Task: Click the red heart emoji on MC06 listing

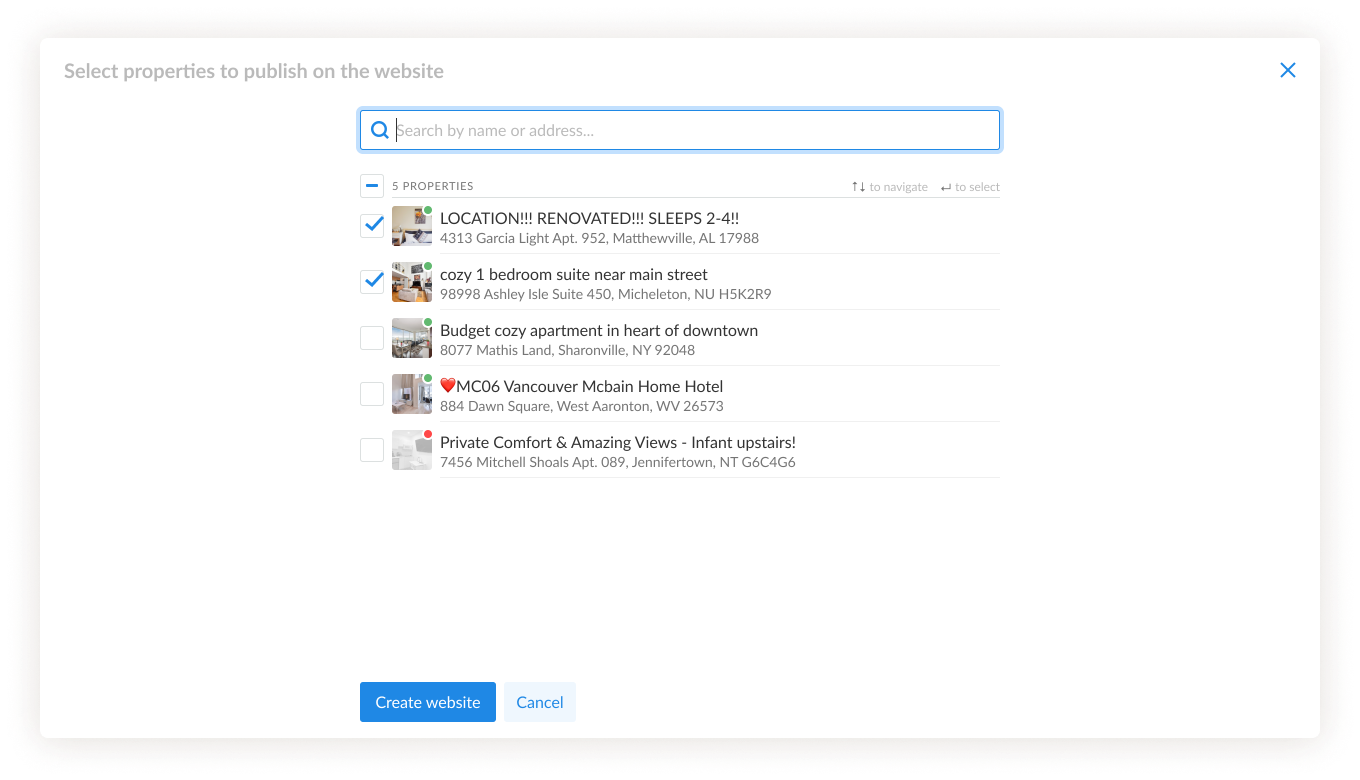Action: pos(448,386)
